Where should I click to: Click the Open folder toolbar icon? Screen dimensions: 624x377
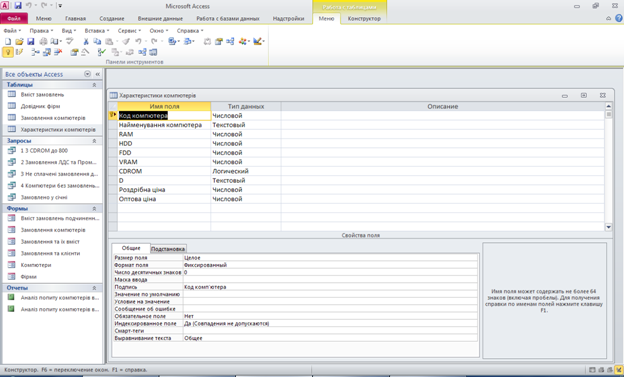[x=19, y=41]
